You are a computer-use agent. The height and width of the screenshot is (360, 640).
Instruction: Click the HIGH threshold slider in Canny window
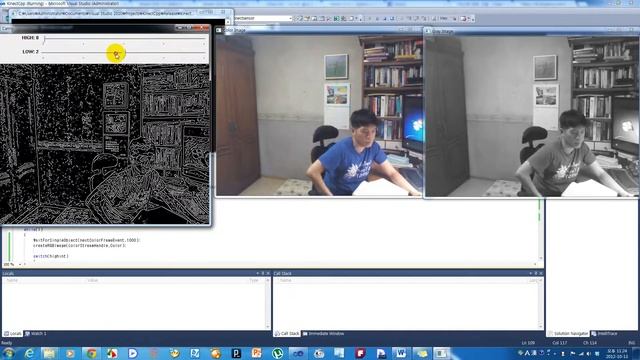pyautogui.click(x=124, y=38)
